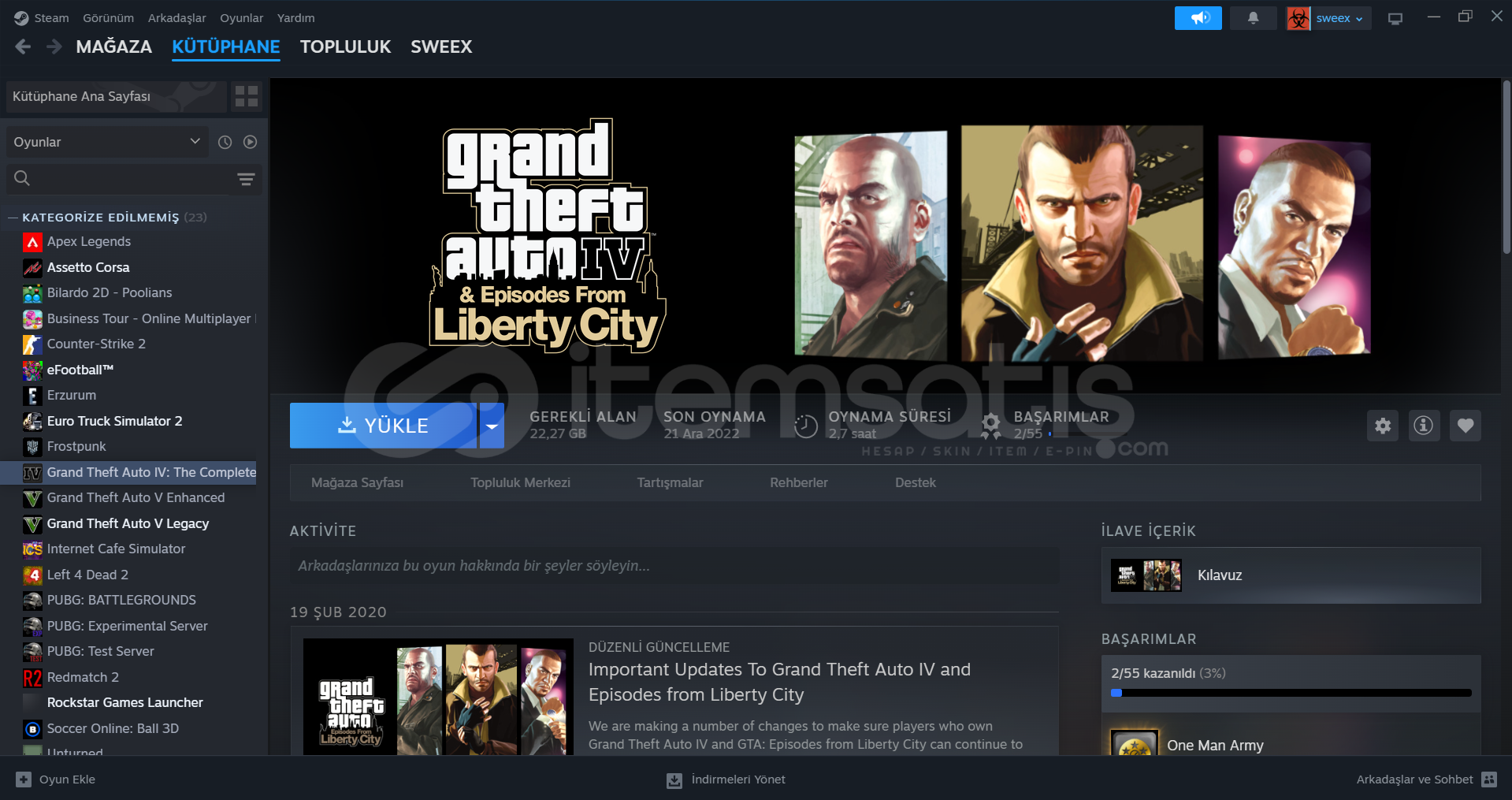Click the Internet Cafe Simulator icon

32,549
